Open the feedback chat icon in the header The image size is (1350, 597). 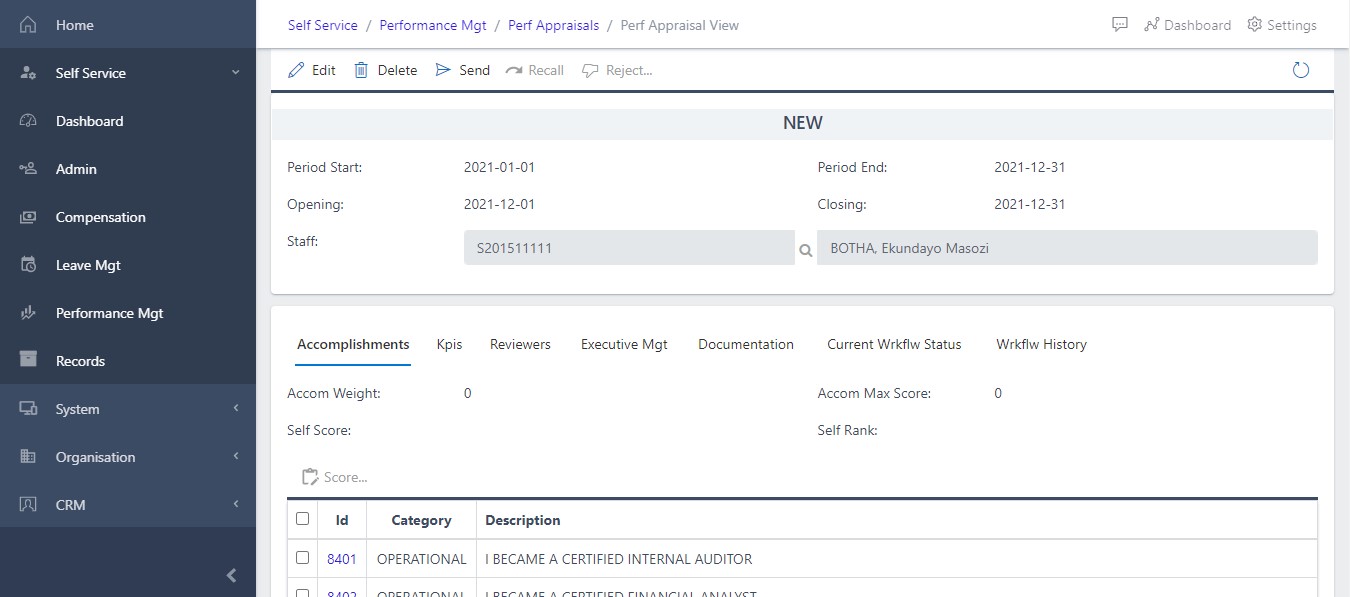[1119, 24]
